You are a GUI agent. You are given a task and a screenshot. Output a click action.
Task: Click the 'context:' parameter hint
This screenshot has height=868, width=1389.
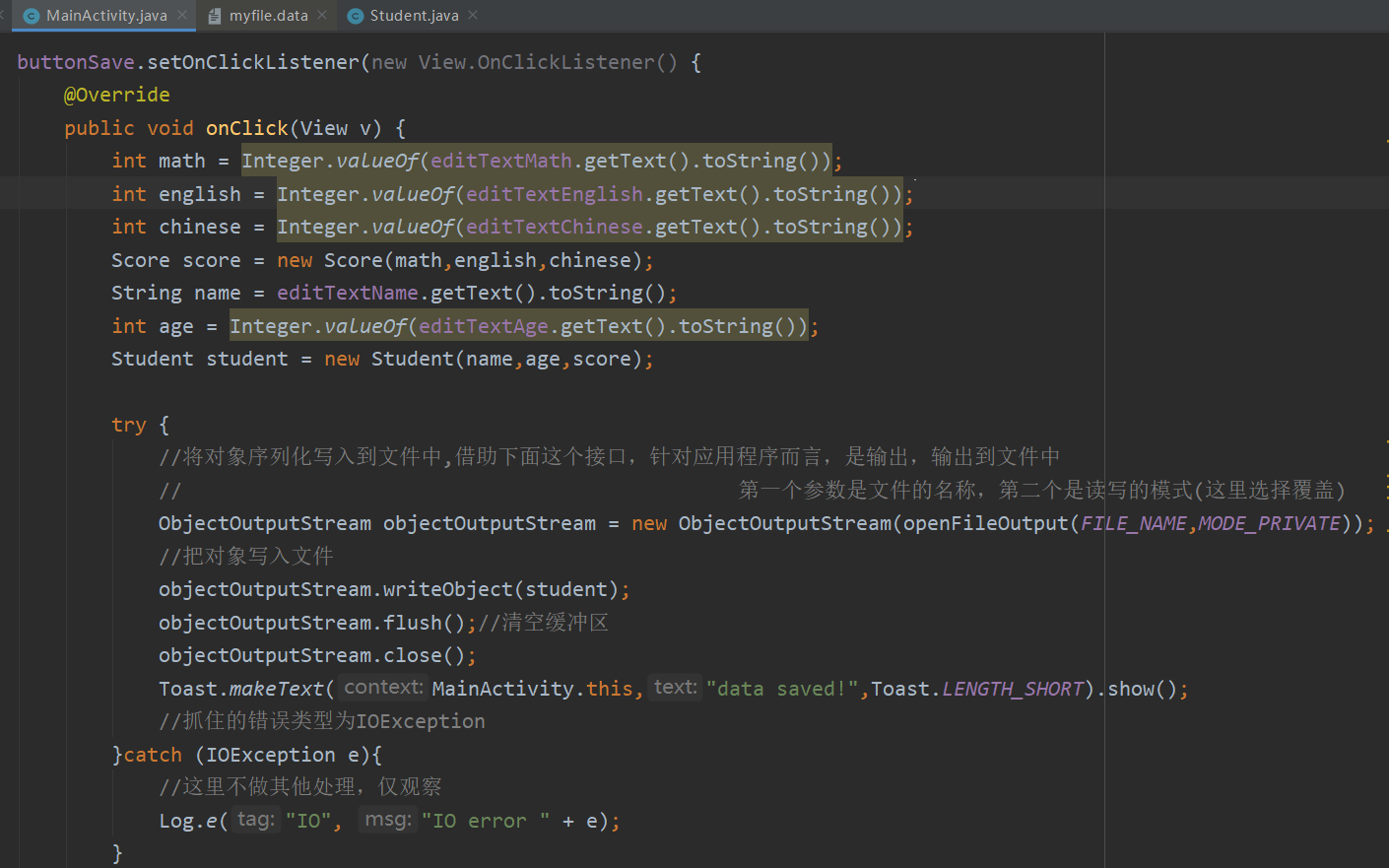383,687
